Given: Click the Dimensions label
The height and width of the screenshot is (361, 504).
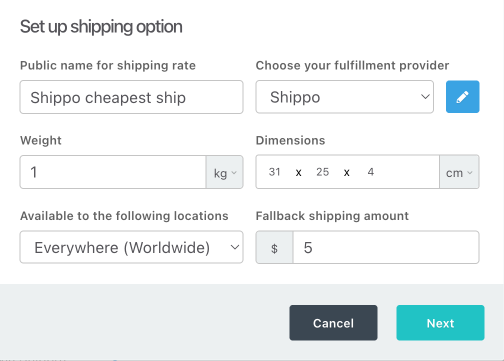Looking at the screenshot, I should tap(290, 140).
